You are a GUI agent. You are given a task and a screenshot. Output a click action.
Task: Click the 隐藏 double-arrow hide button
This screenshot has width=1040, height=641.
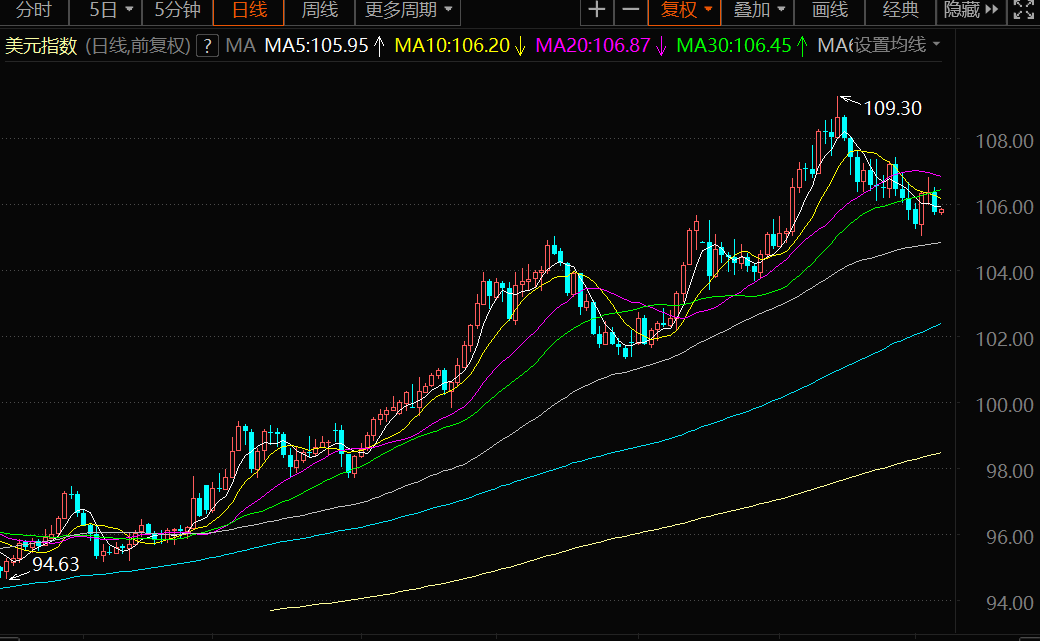point(971,11)
